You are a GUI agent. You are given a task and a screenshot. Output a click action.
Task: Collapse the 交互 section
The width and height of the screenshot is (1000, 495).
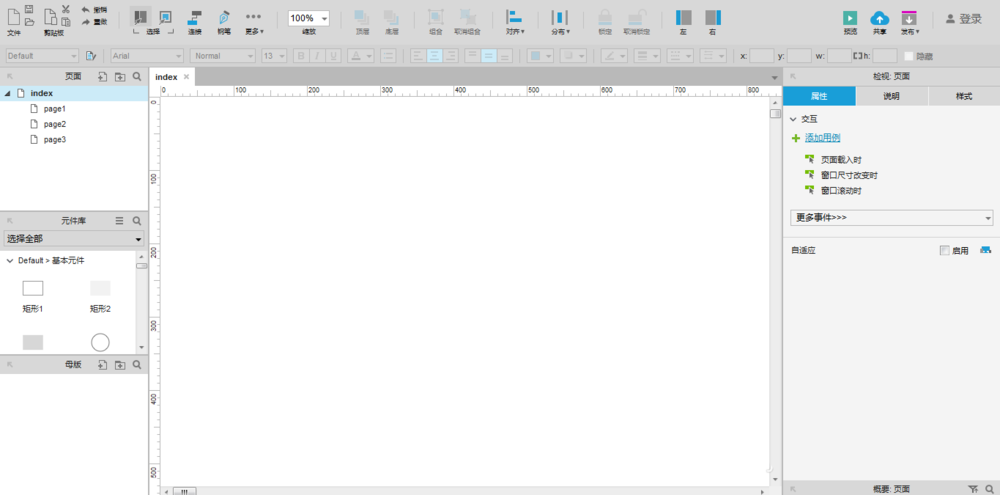[793, 119]
